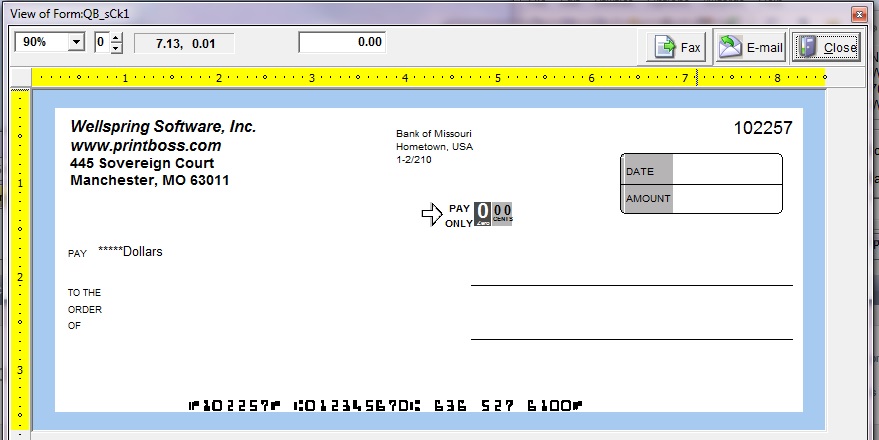
Task: Increase the page number stepper value
Action: 116,38
